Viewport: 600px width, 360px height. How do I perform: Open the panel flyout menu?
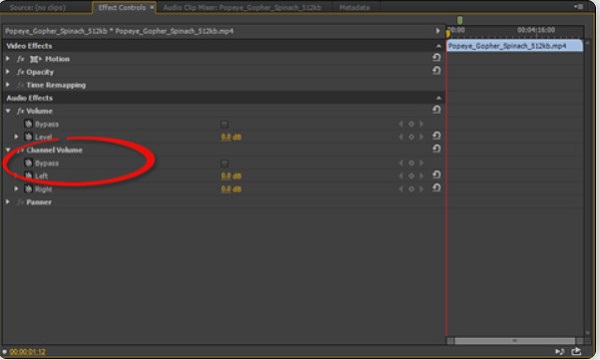[578, 7]
